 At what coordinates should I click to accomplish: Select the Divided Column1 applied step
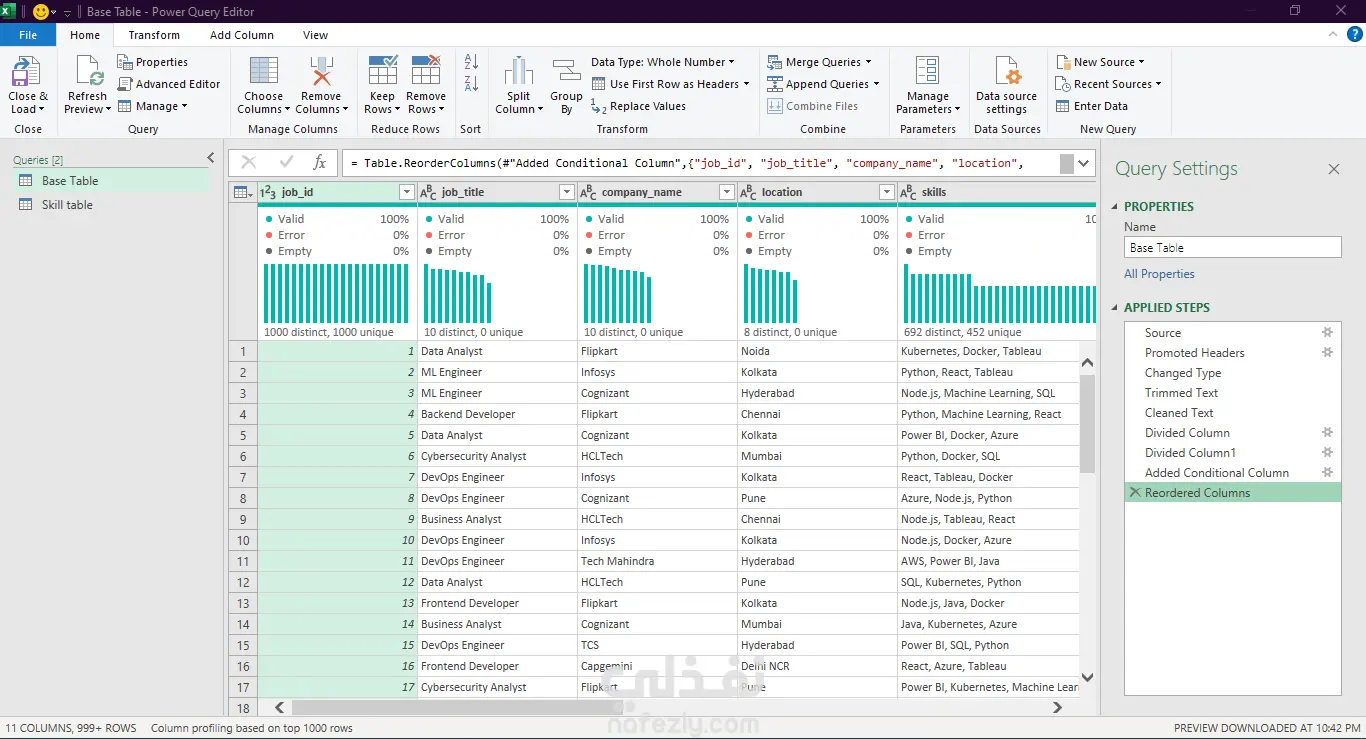click(1190, 453)
